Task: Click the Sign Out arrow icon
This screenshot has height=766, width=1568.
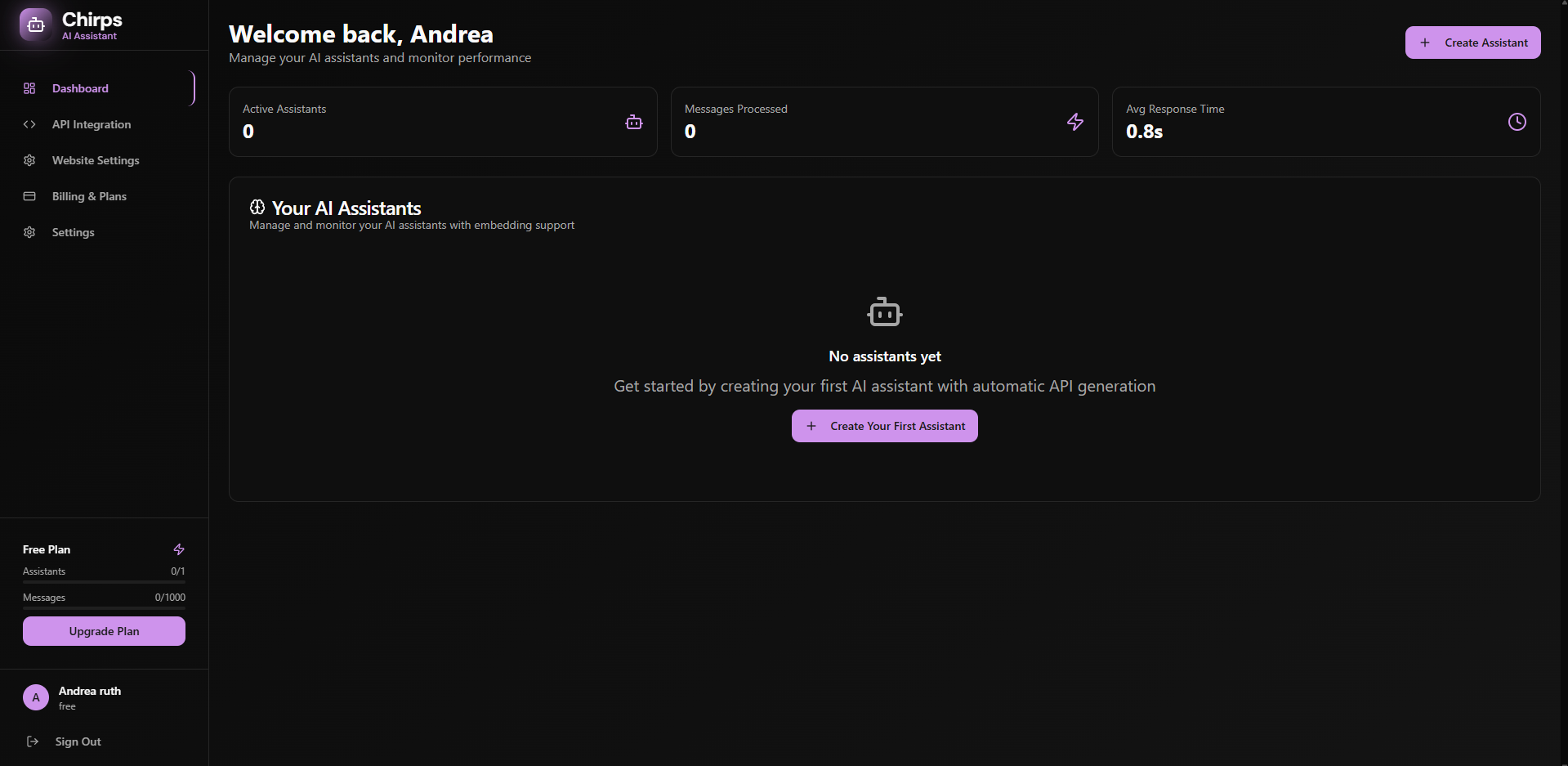Action: 33,741
